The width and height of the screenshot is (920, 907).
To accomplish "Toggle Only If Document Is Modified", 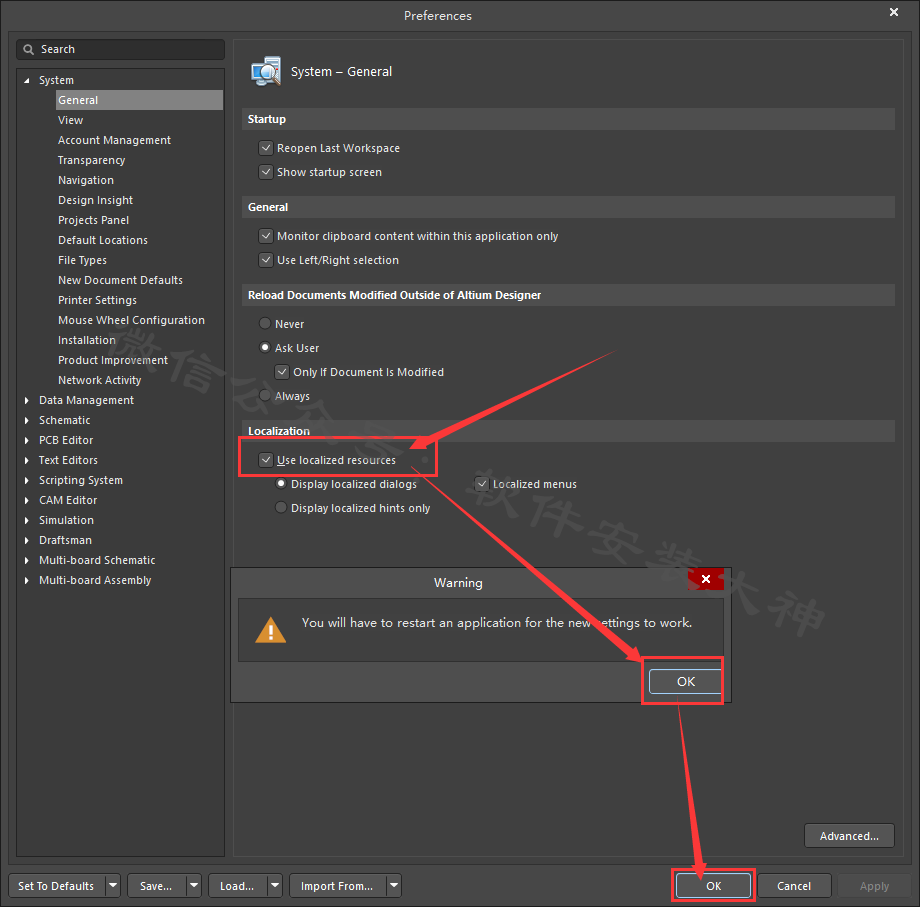I will pos(282,372).
